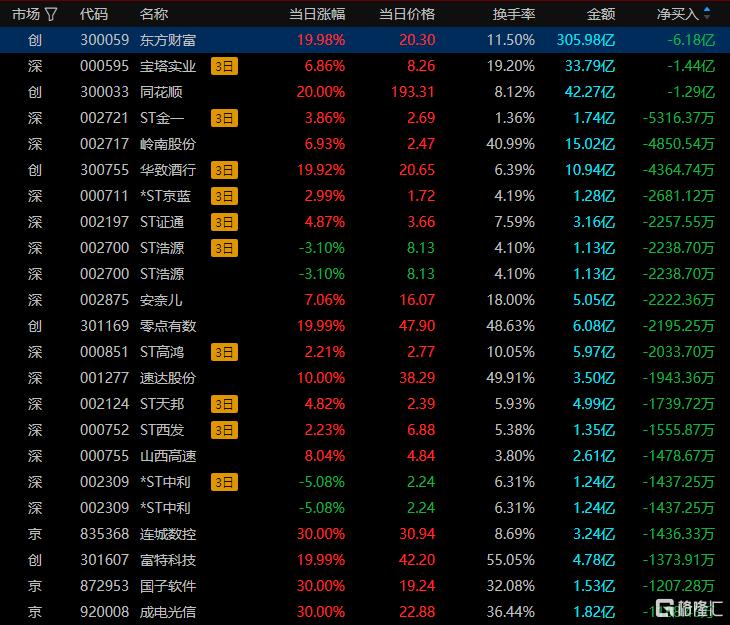Sort by 换手率 column header
Image resolution: width=730 pixels, height=625 pixels.
pyautogui.click(x=514, y=14)
